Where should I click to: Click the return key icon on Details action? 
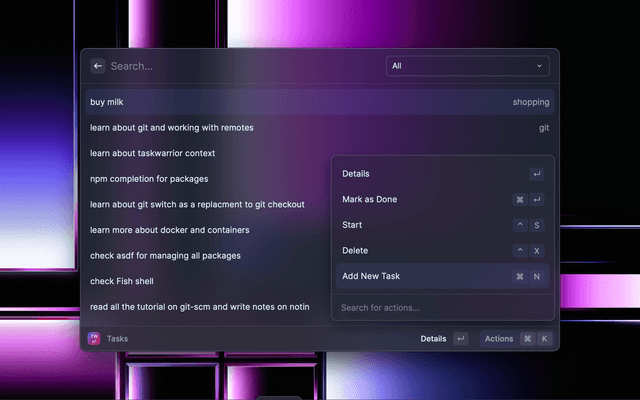(x=536, y=174)
